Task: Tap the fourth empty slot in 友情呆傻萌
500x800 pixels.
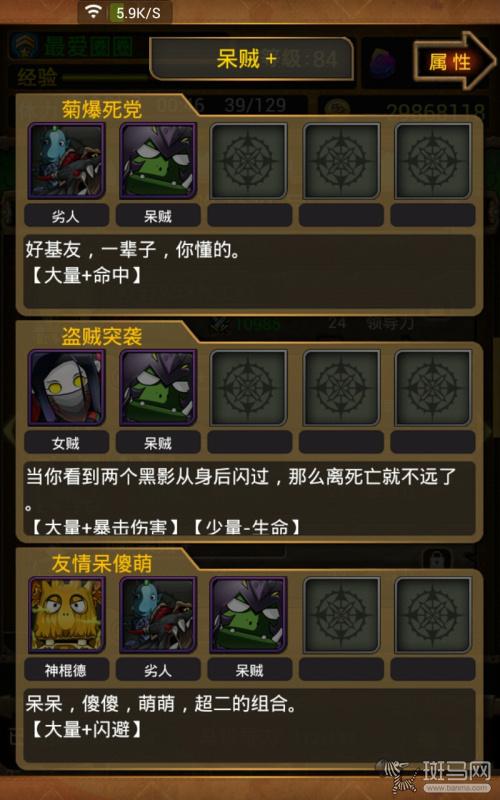Action: (x=341, y=615)
